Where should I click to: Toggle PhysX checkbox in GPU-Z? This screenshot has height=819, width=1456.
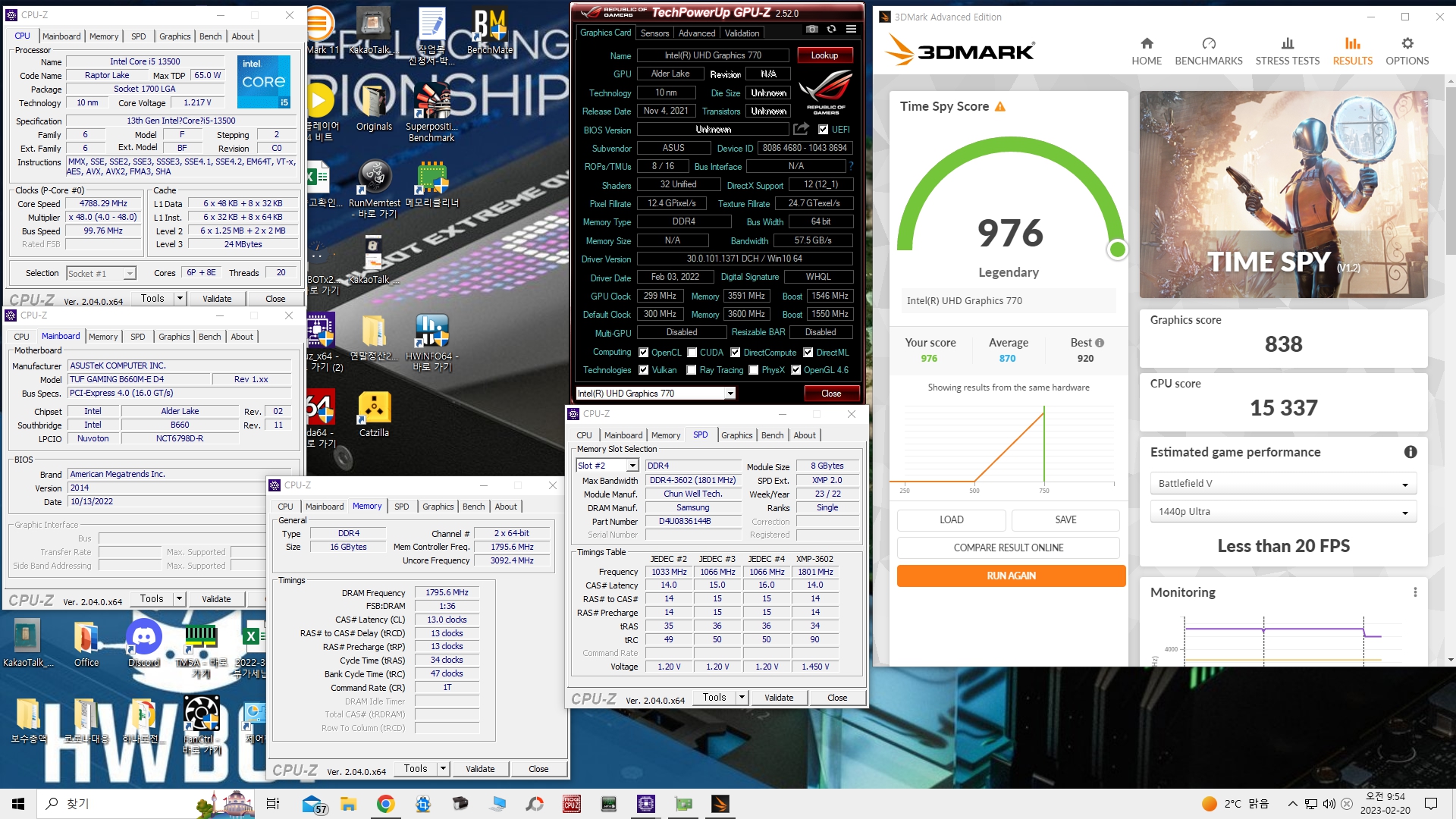click(753, 370)
